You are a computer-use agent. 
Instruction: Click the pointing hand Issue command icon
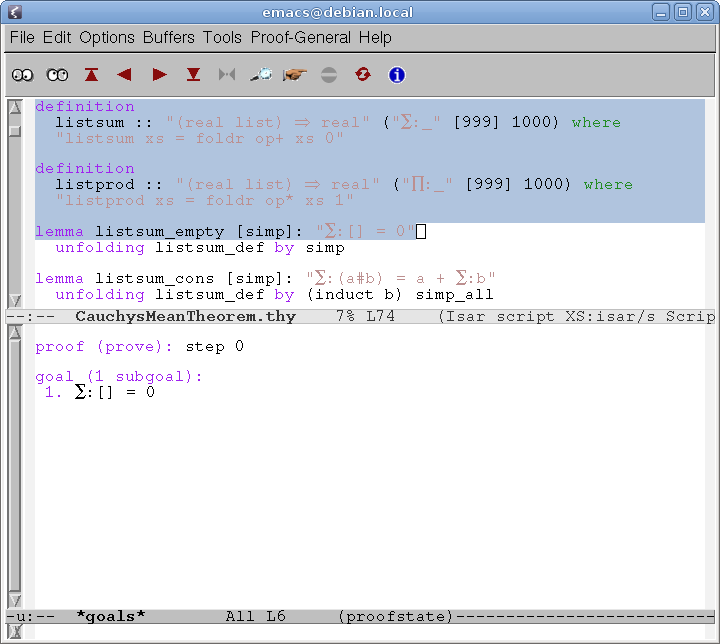click(295, 75)
